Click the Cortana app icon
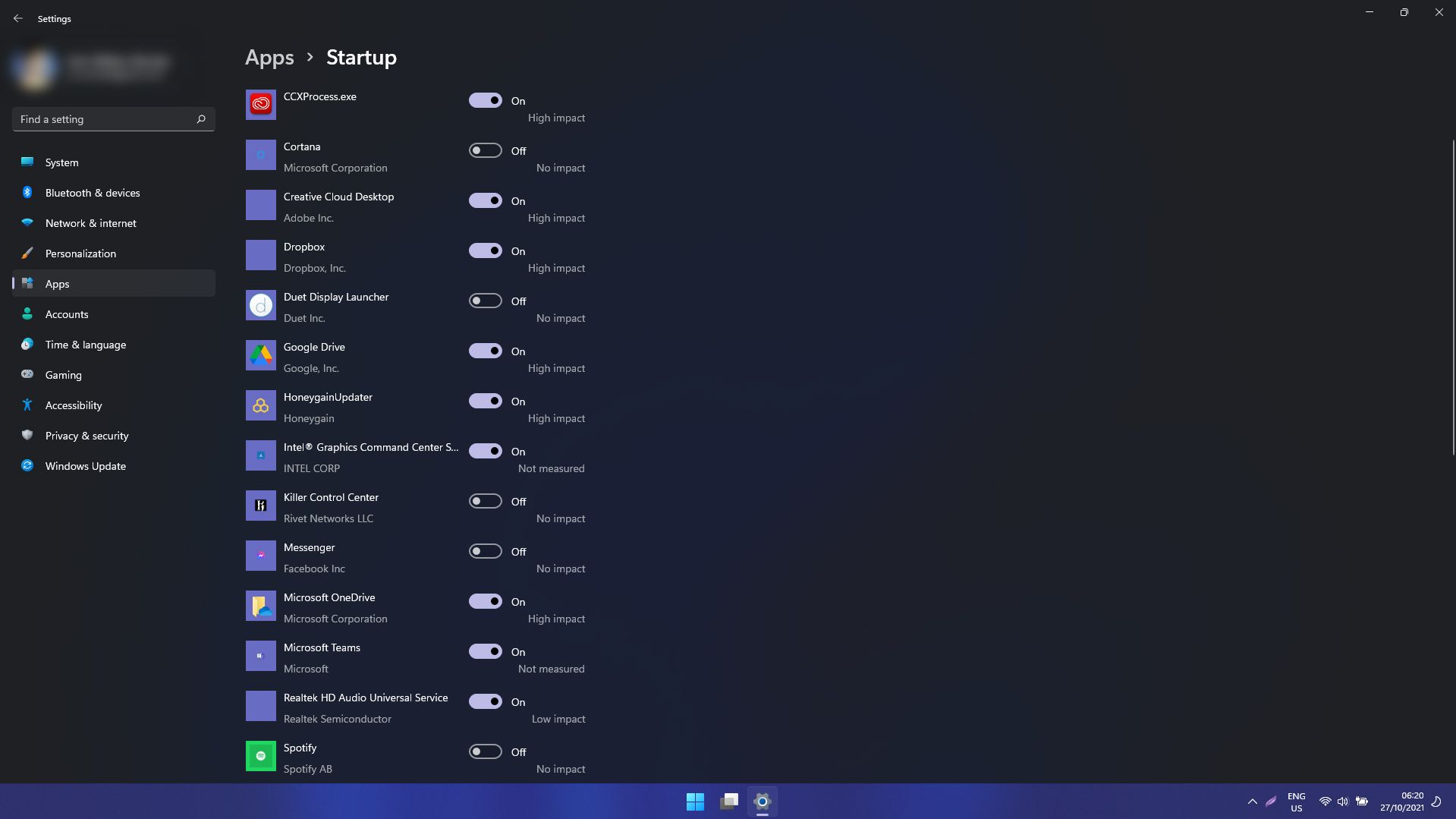Image resolution: width=1456 pixels, height=819 pixels. [x=260, y=155]
